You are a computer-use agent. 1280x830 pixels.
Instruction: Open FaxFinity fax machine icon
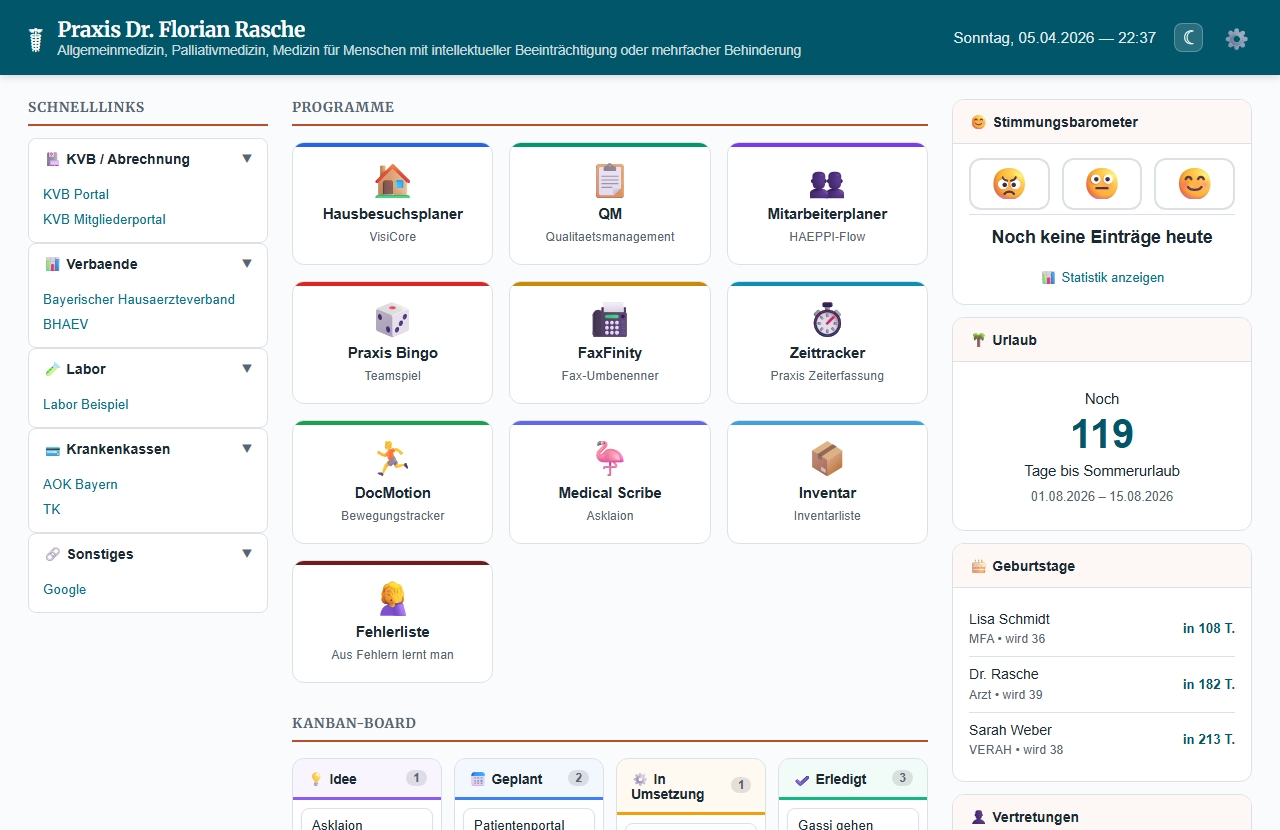pyautogui.click(x=609, y=320)
